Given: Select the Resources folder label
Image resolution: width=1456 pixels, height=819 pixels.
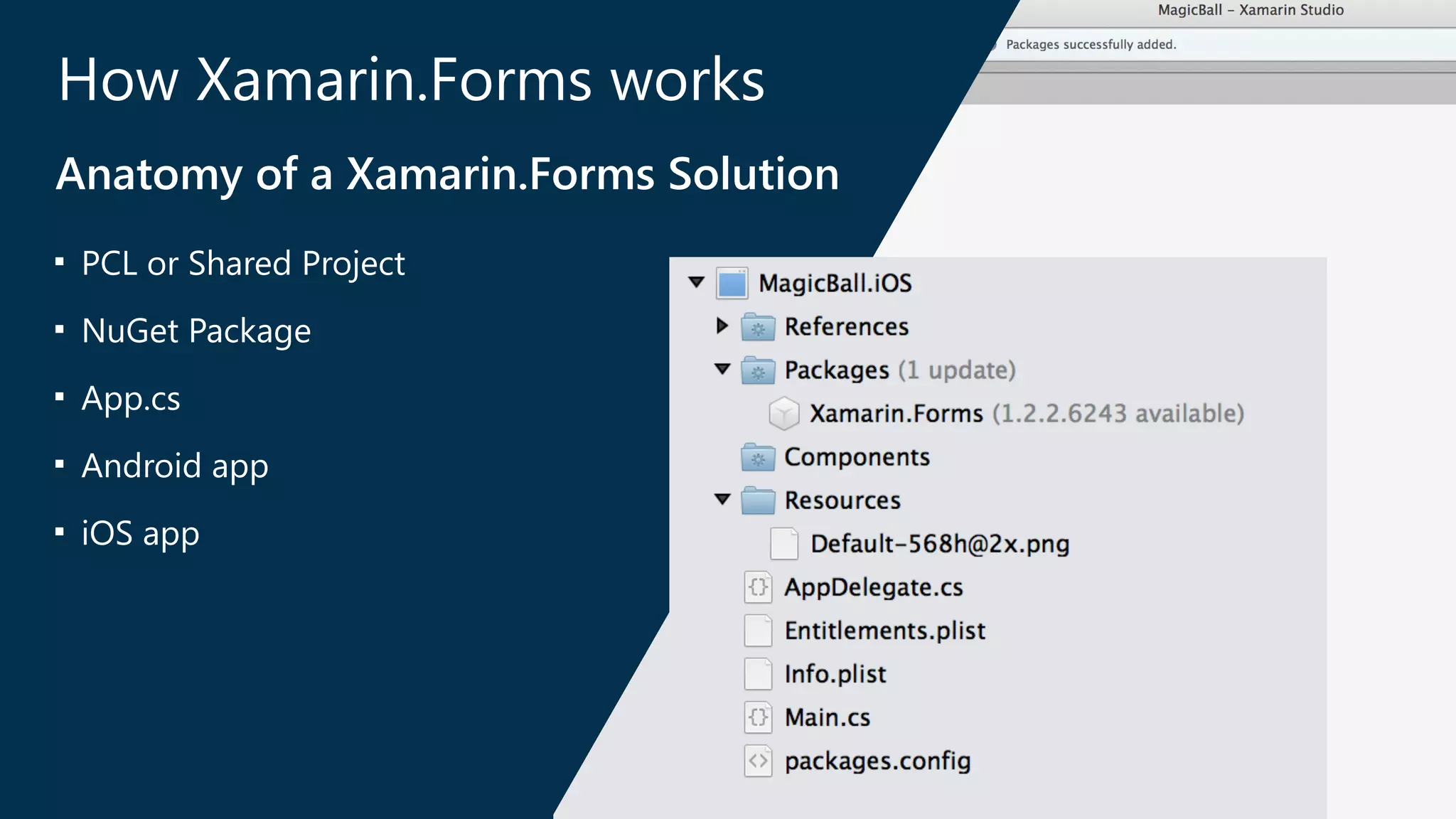Looking at the screenshot, I should (x=842, y=500).
